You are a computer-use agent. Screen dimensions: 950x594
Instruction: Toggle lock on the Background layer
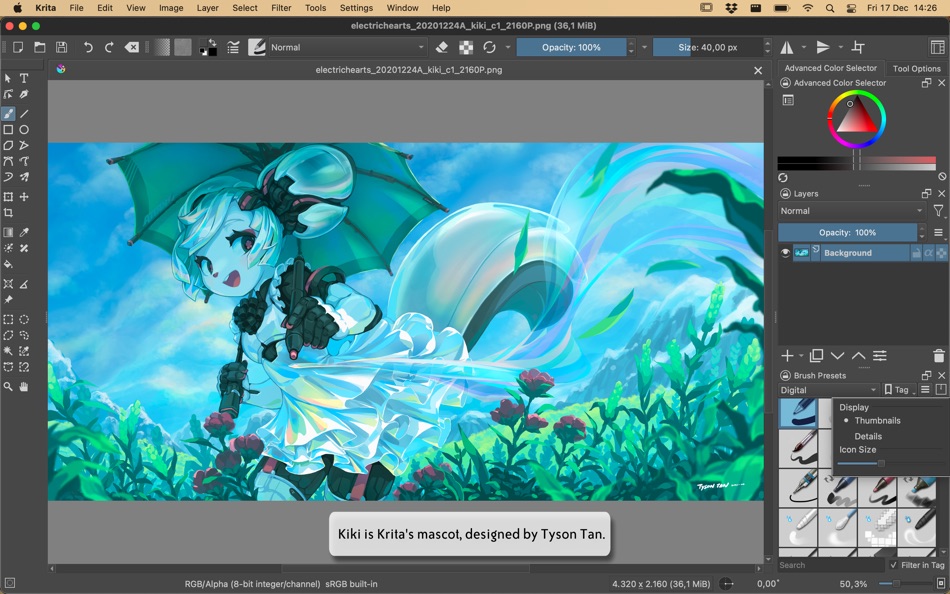(x=917, y=253)
